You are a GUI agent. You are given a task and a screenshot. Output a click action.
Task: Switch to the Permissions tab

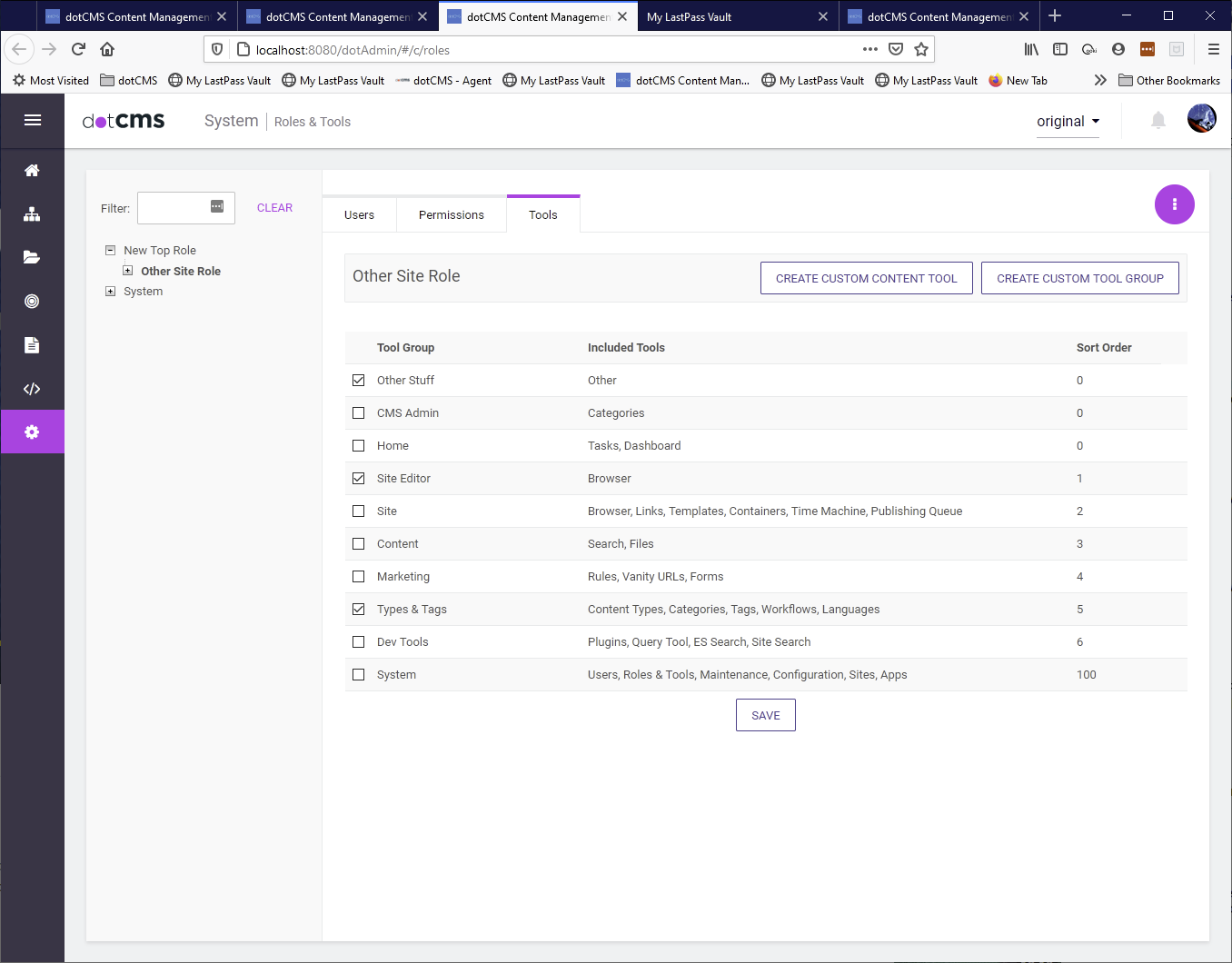tap(451, 214)
